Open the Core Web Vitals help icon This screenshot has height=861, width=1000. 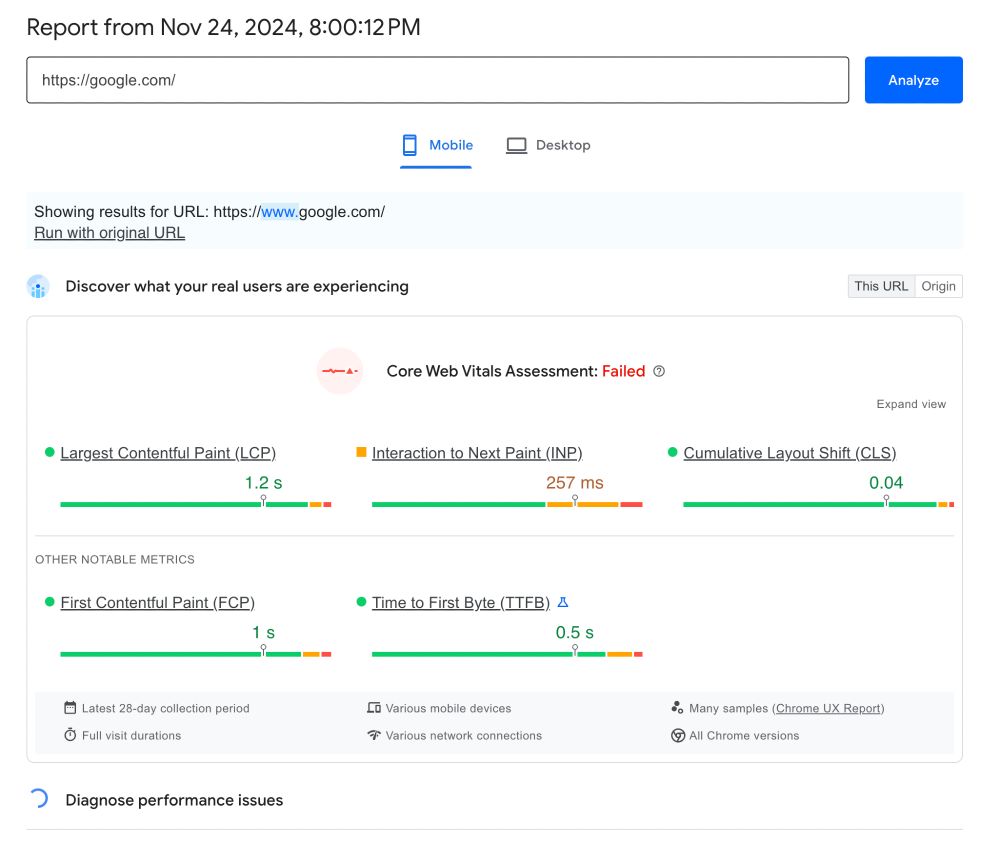(659, 371)
